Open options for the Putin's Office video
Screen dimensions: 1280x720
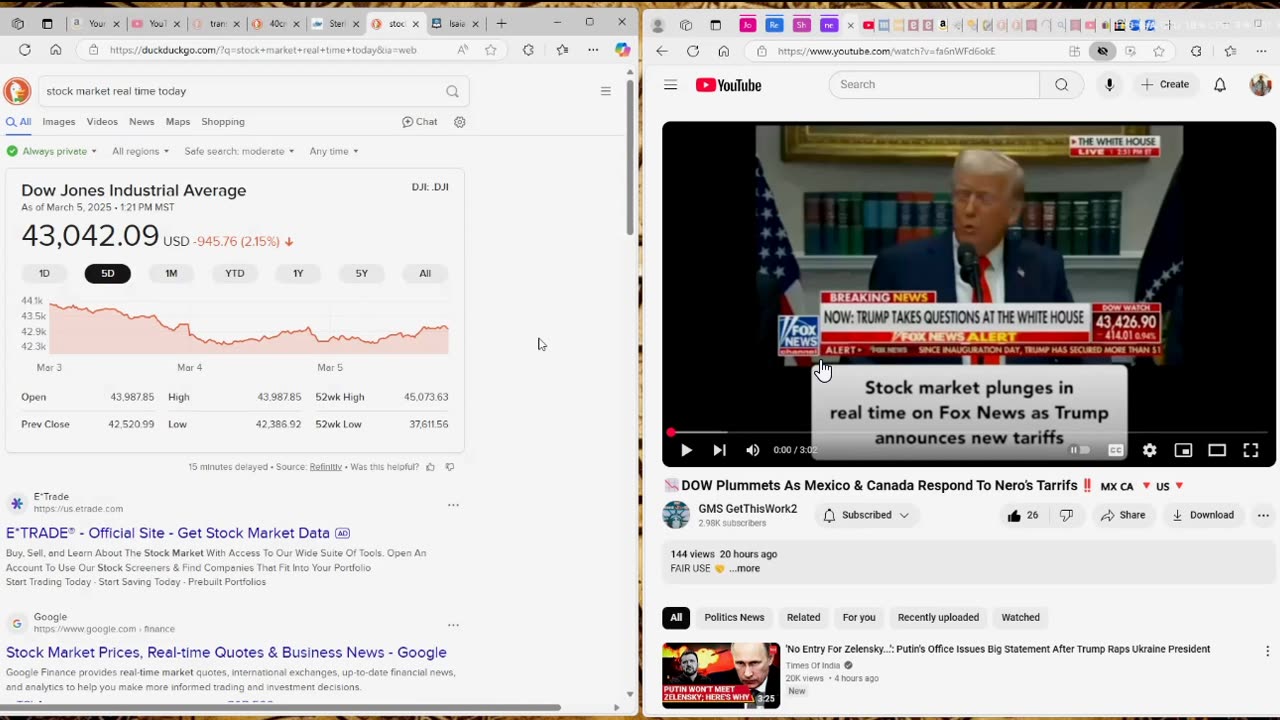point(1267,651)
